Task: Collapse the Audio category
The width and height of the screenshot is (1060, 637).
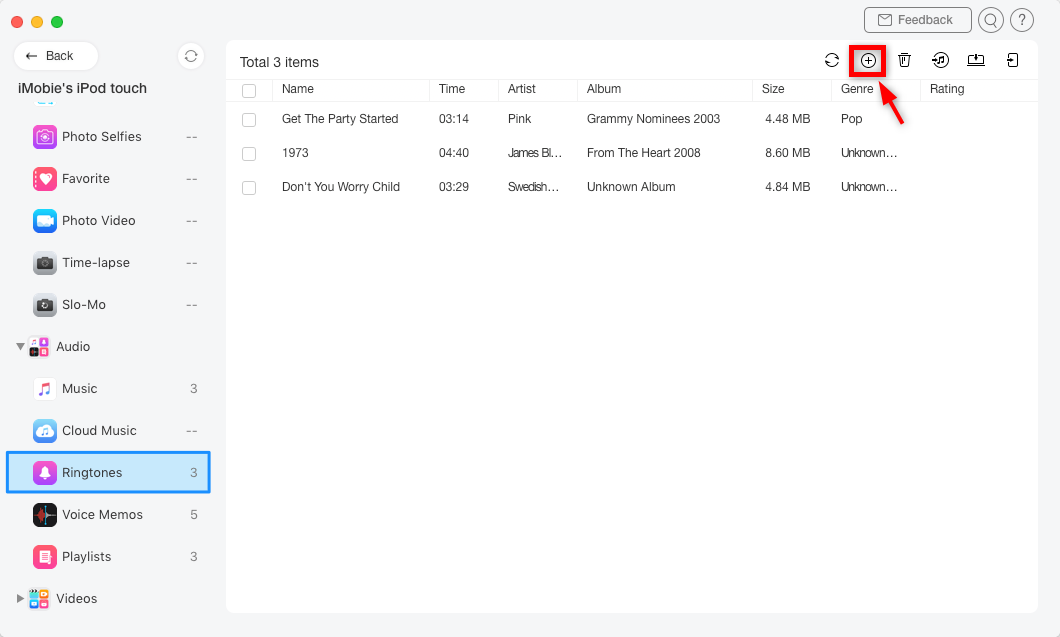Action: 21,347
